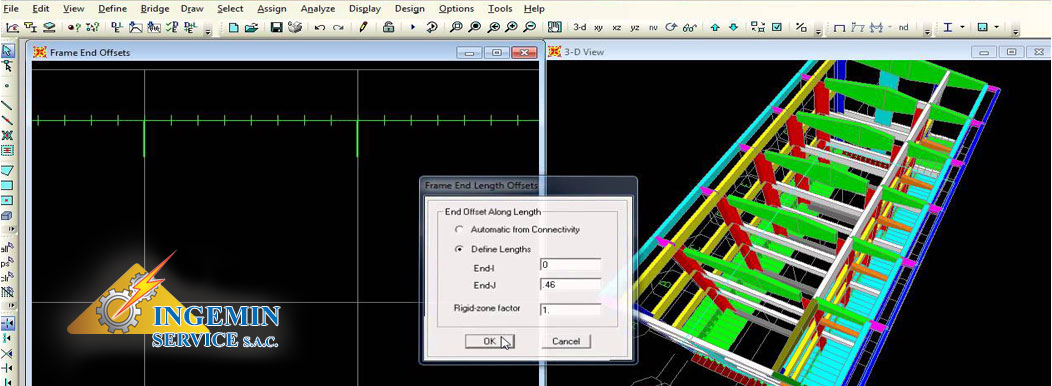Switch to the 3-d view button

580,28
